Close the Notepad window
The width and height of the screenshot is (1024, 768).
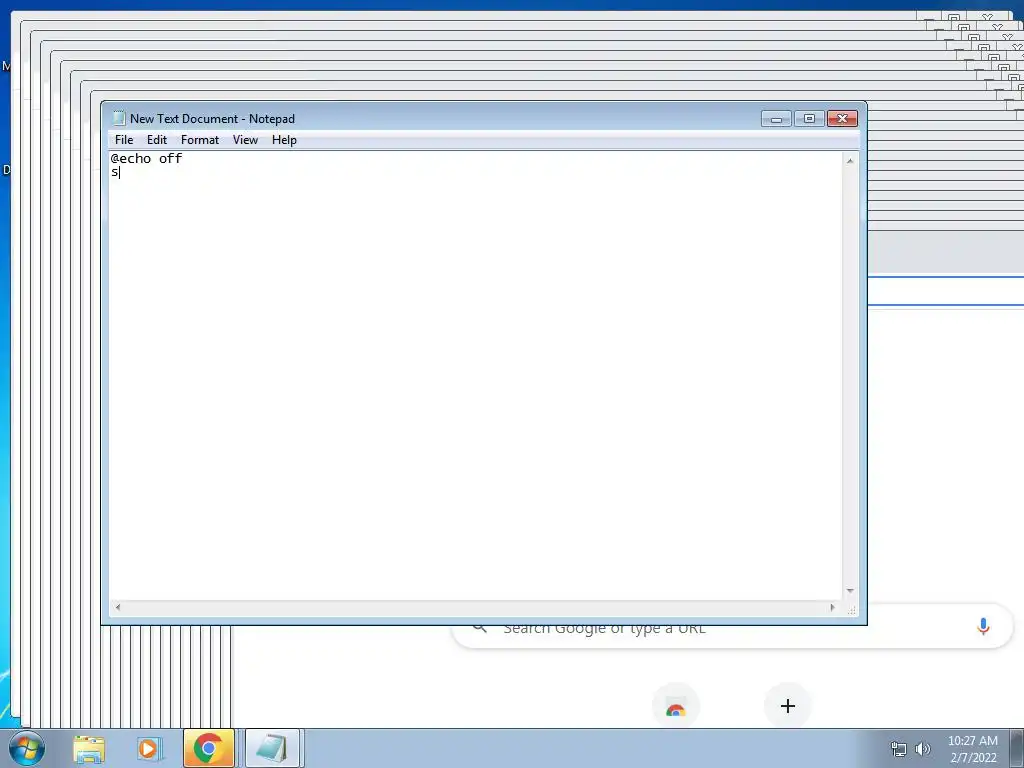pos(842,118)
